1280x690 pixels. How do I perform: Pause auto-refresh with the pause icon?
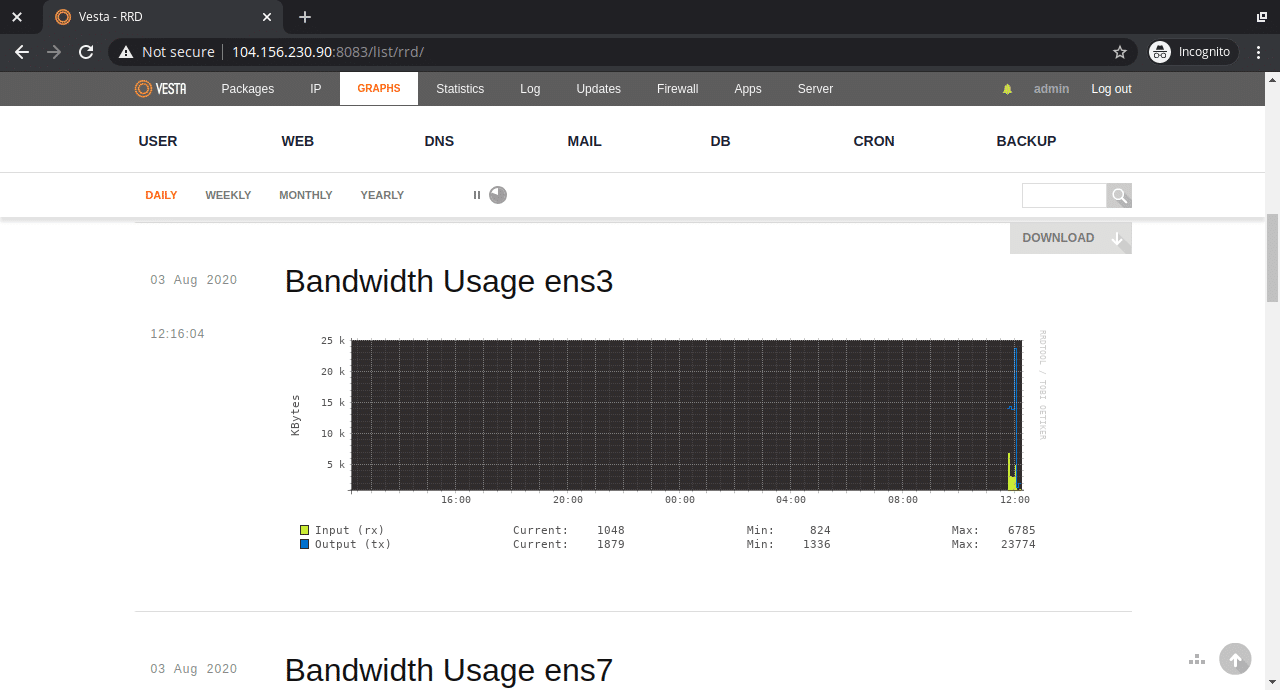[477, 195]
